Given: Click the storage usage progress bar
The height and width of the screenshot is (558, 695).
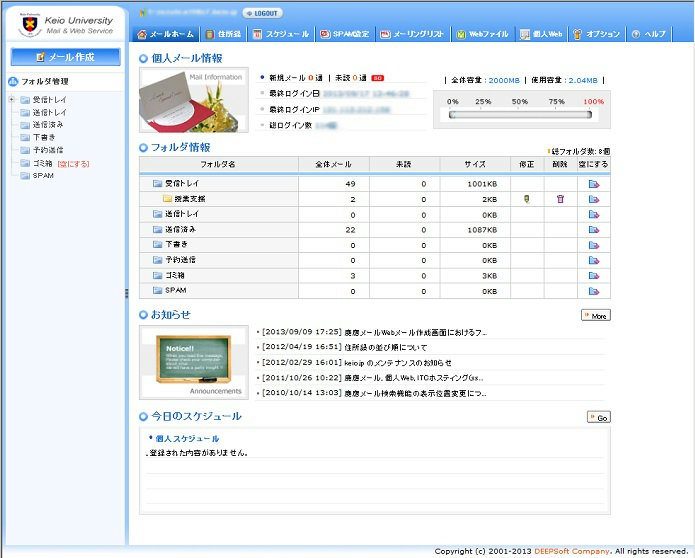Looking at the screenshot, I should pos(518,115).
